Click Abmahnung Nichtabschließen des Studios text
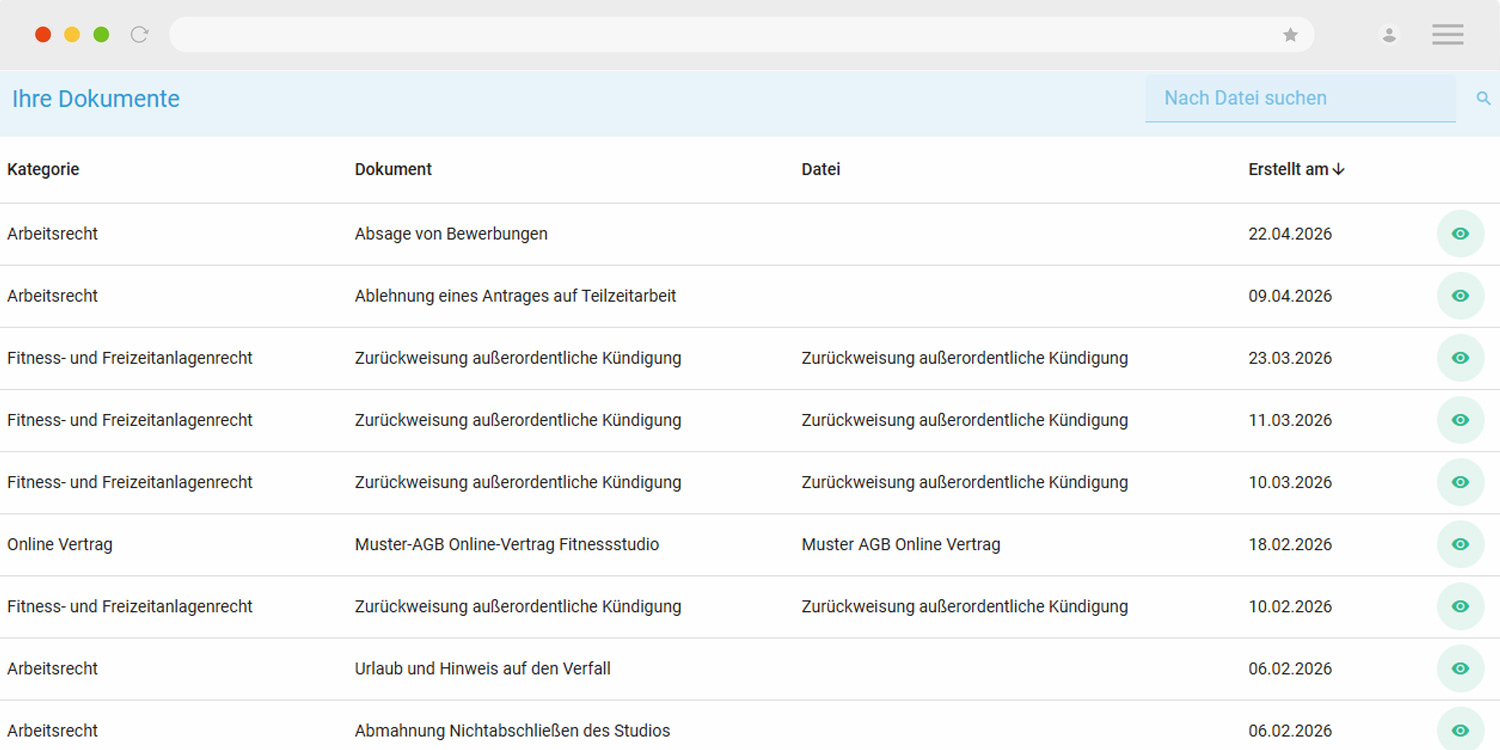The height and width of the screenshot is (750, 1500). pos(512,730)
